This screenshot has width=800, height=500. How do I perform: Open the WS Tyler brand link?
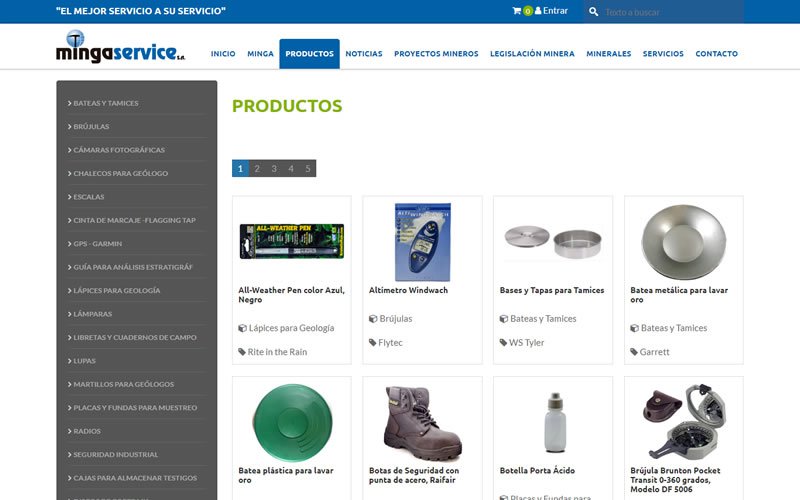pyautogui.click(x=526, y=343)
